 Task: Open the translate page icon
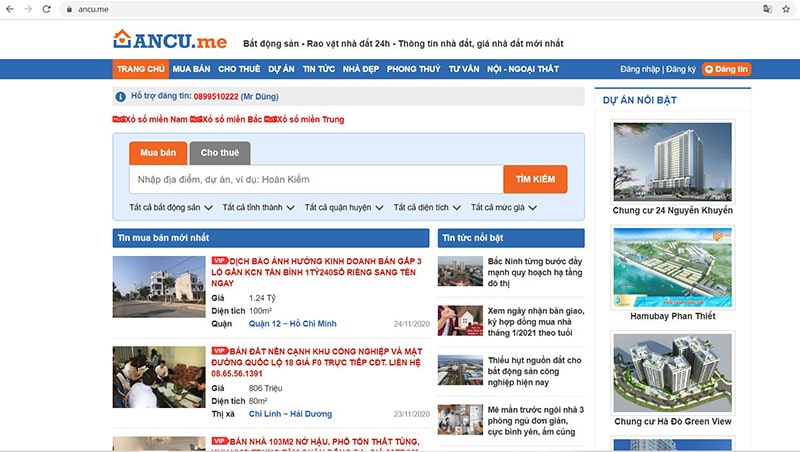tap(767, 9)
